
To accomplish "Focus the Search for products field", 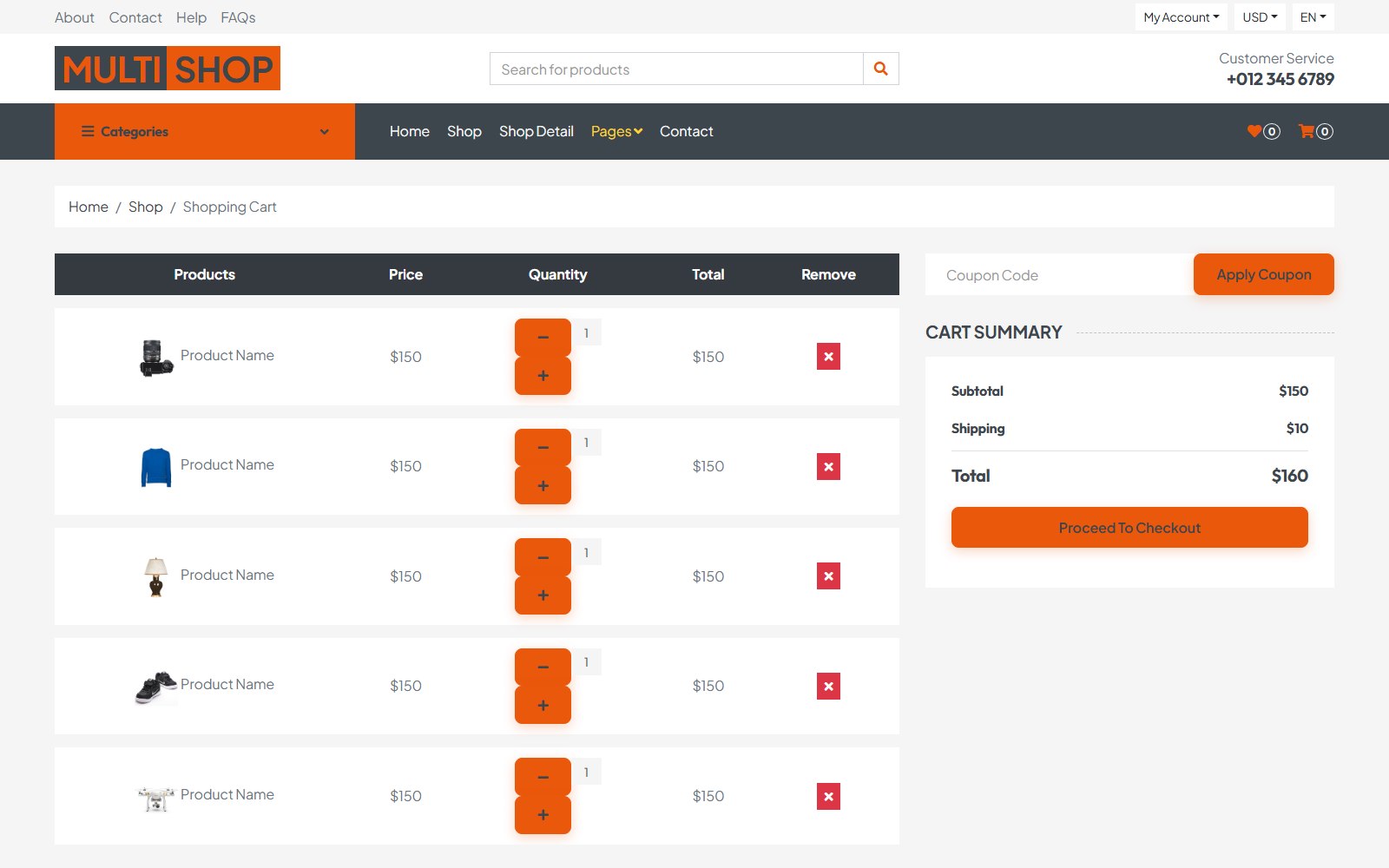I will pyautogui.click(x=676, y=69).
